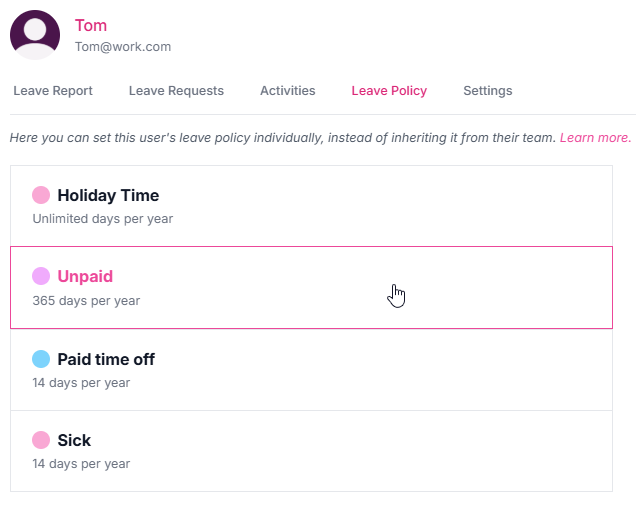The width and height of the screenshot is (636, 509).
Task: Go to the Activities tab
Action: click(288, 90)
